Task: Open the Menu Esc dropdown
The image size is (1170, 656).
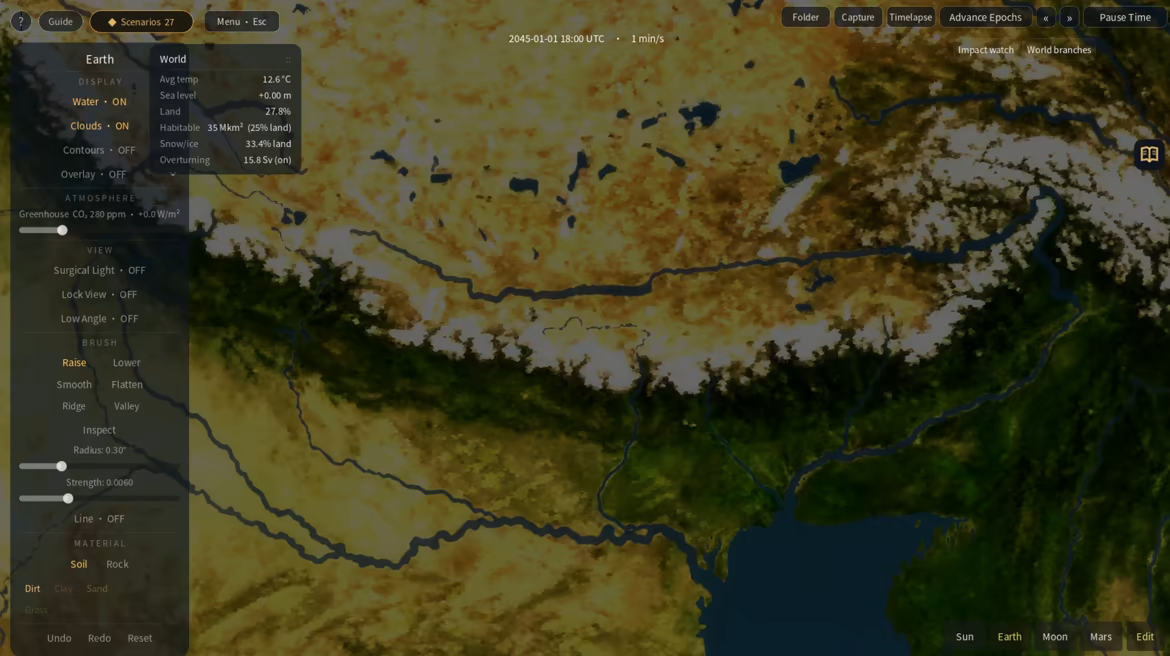Action: pyautogui.click(x=242, y=22)
